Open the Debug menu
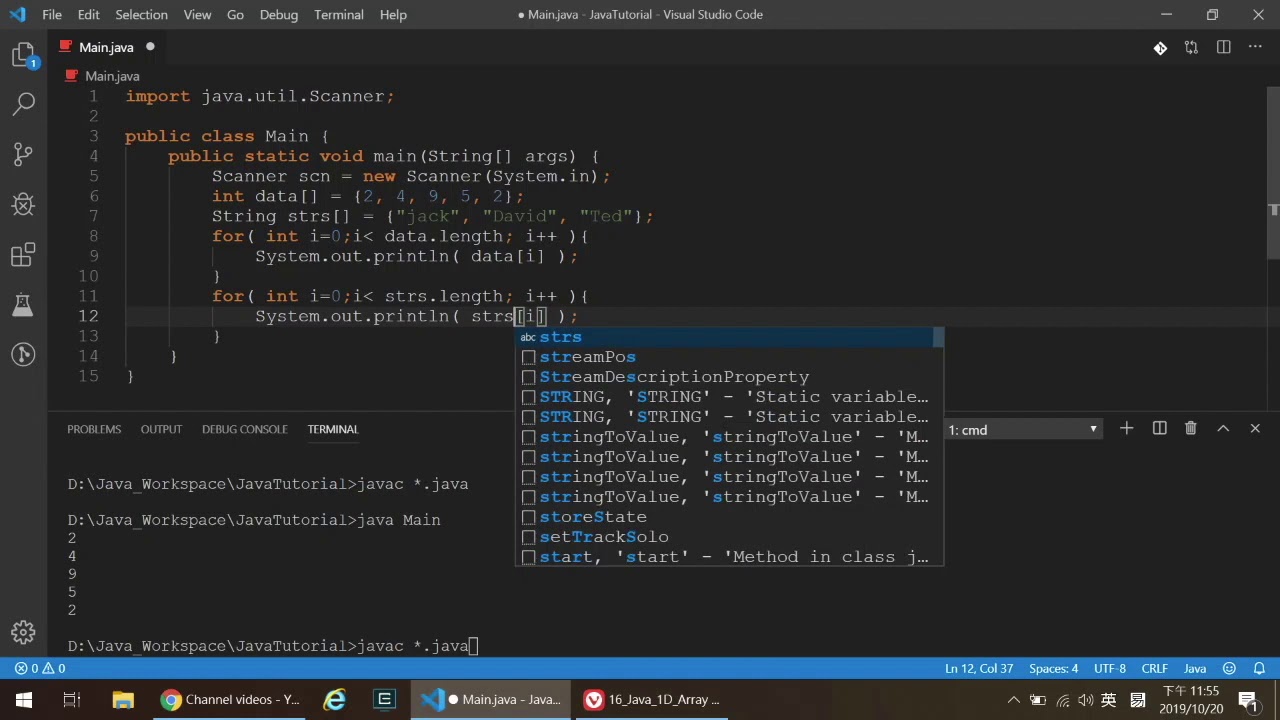Viewport: 1280px width, 720px height. [279, 14]
